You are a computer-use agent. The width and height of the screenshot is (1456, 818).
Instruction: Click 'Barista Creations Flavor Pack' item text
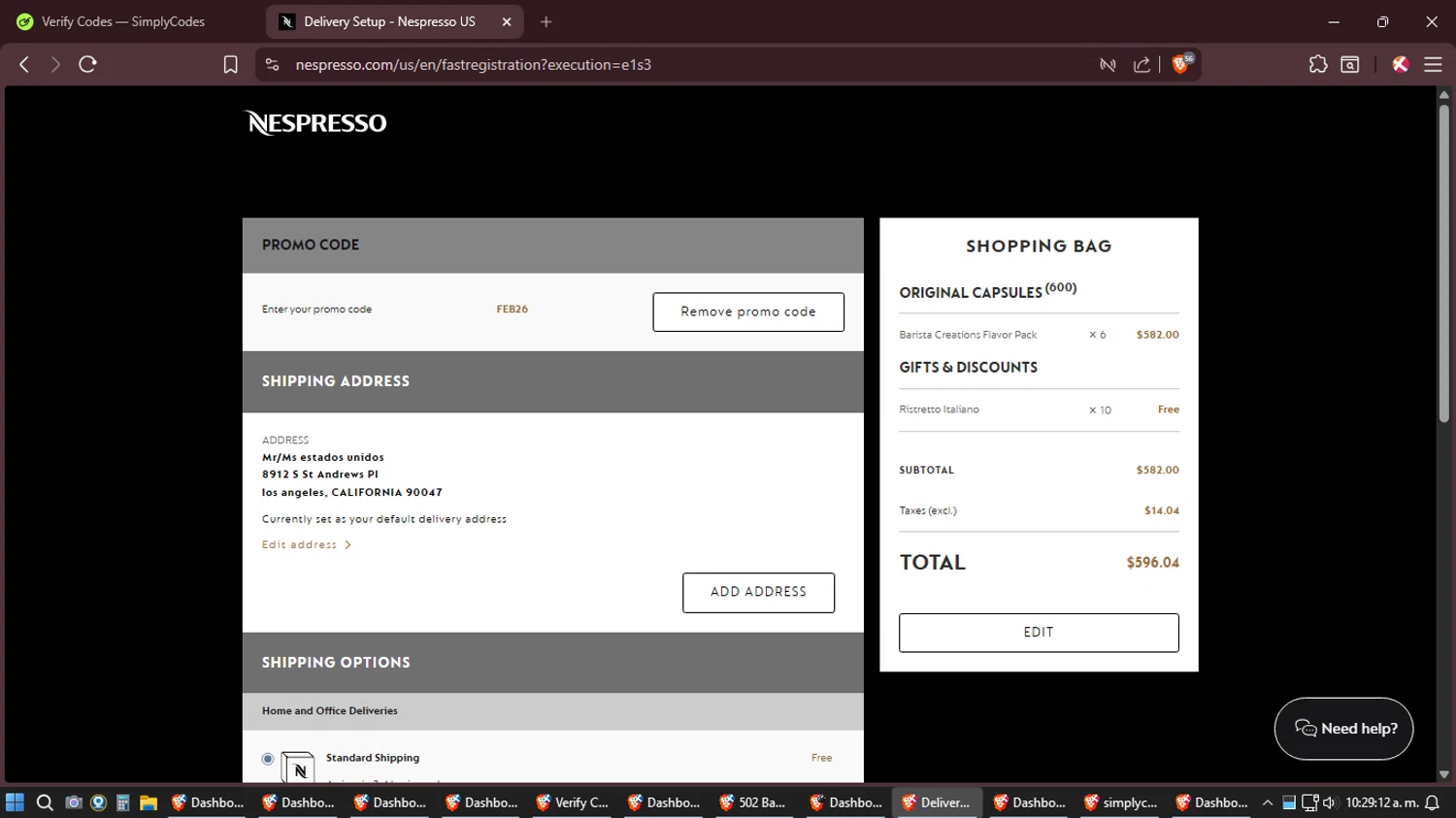point(968,335)
